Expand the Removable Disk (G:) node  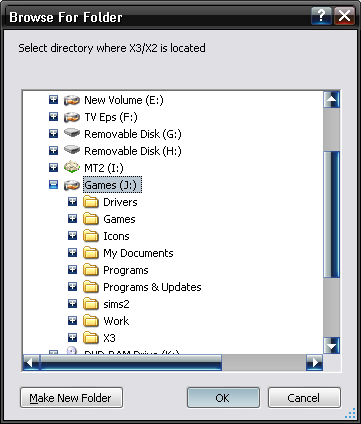click(53, 134)
